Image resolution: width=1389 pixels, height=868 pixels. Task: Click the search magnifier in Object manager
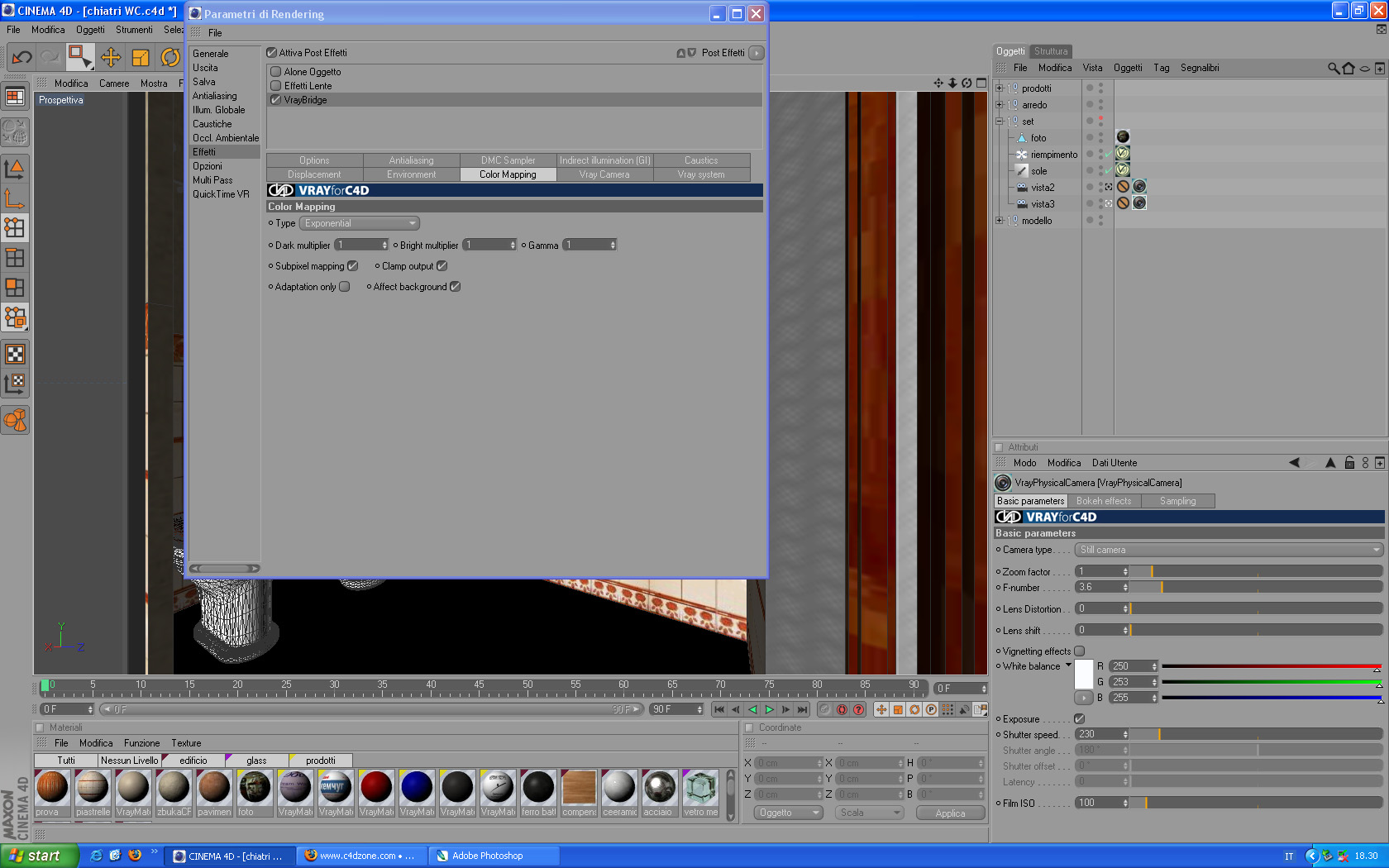[x=1333, y=68]
